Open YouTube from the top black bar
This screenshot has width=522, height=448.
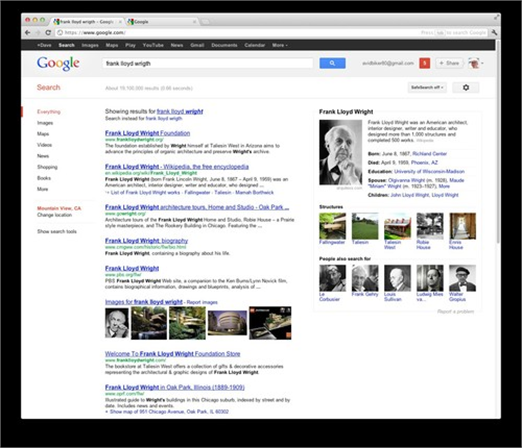[x=153, y=45]
